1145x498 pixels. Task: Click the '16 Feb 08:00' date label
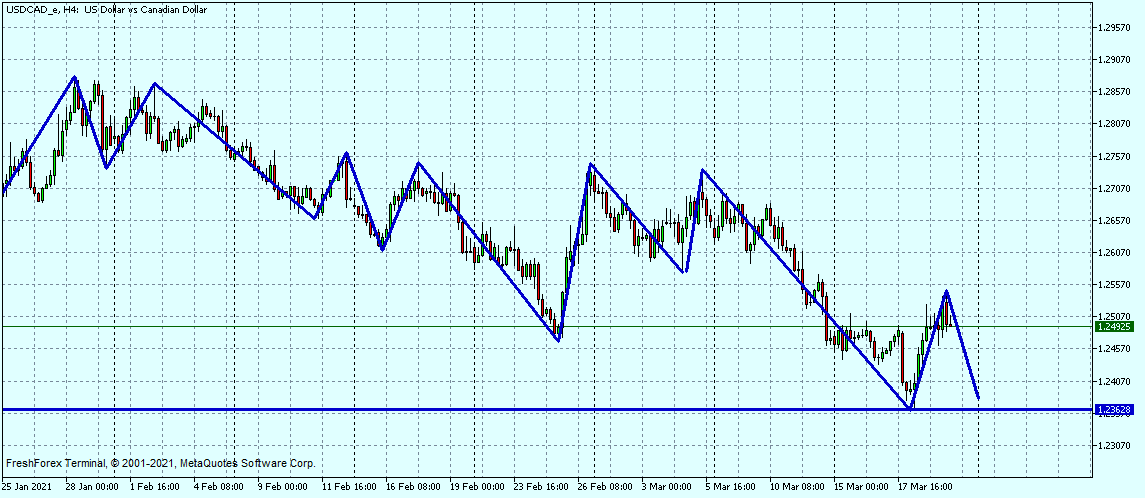[x=415, y=486]
